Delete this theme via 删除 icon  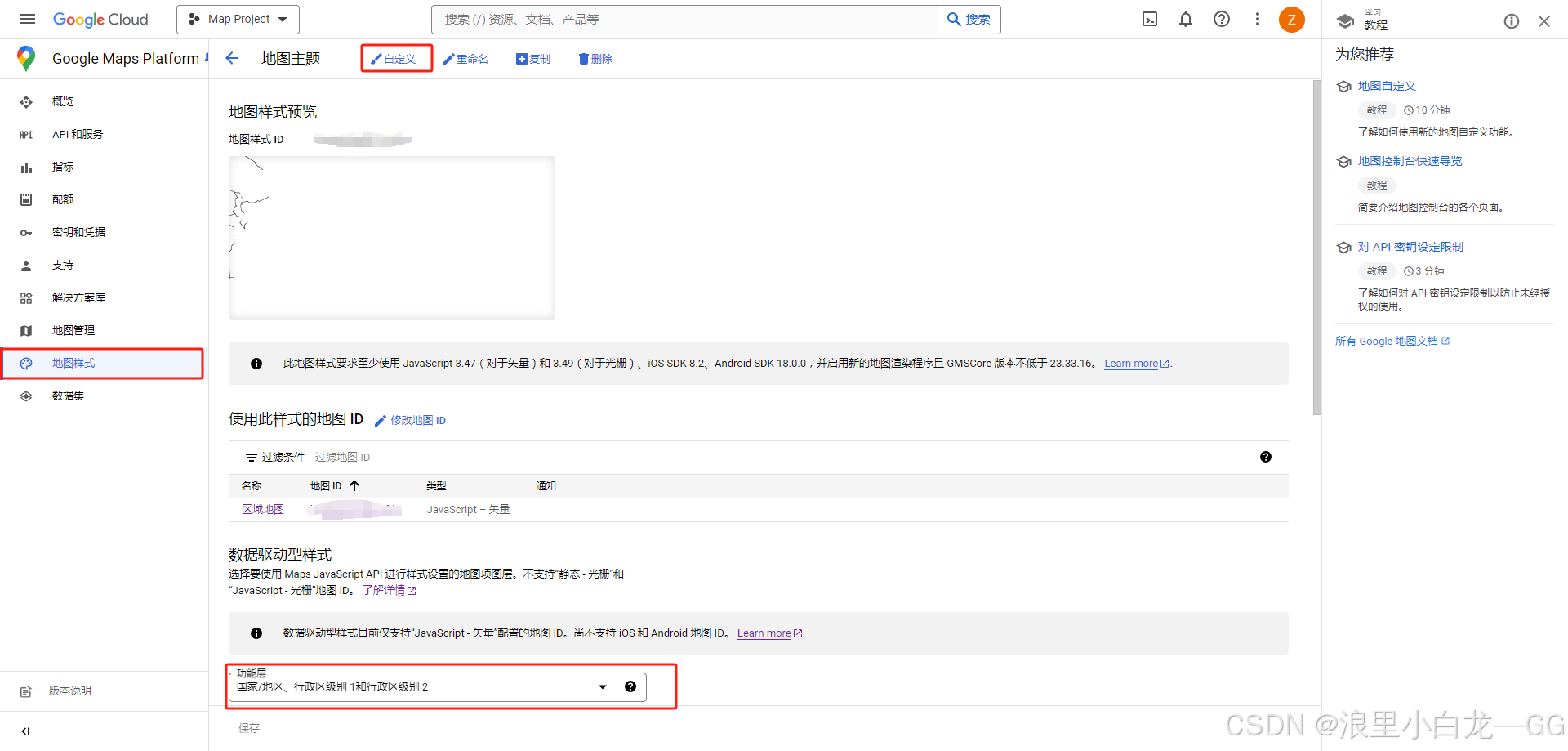[x=595, y=58]
